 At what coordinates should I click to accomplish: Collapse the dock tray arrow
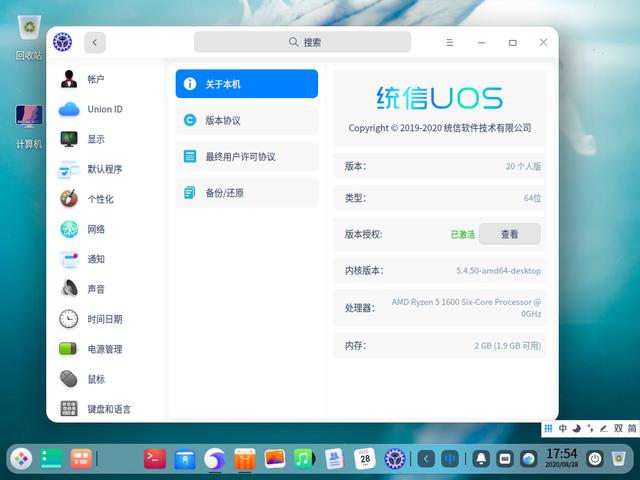click(x=426, y=459)
